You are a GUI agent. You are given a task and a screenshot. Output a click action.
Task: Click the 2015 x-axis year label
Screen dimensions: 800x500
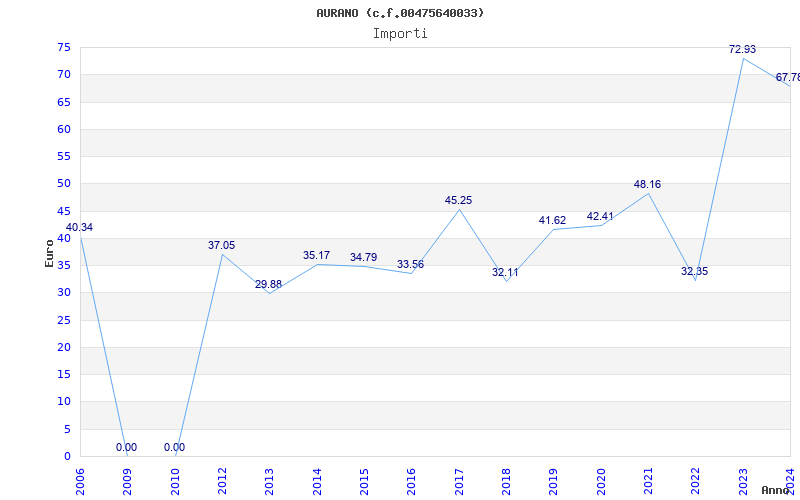coord(364,482)
